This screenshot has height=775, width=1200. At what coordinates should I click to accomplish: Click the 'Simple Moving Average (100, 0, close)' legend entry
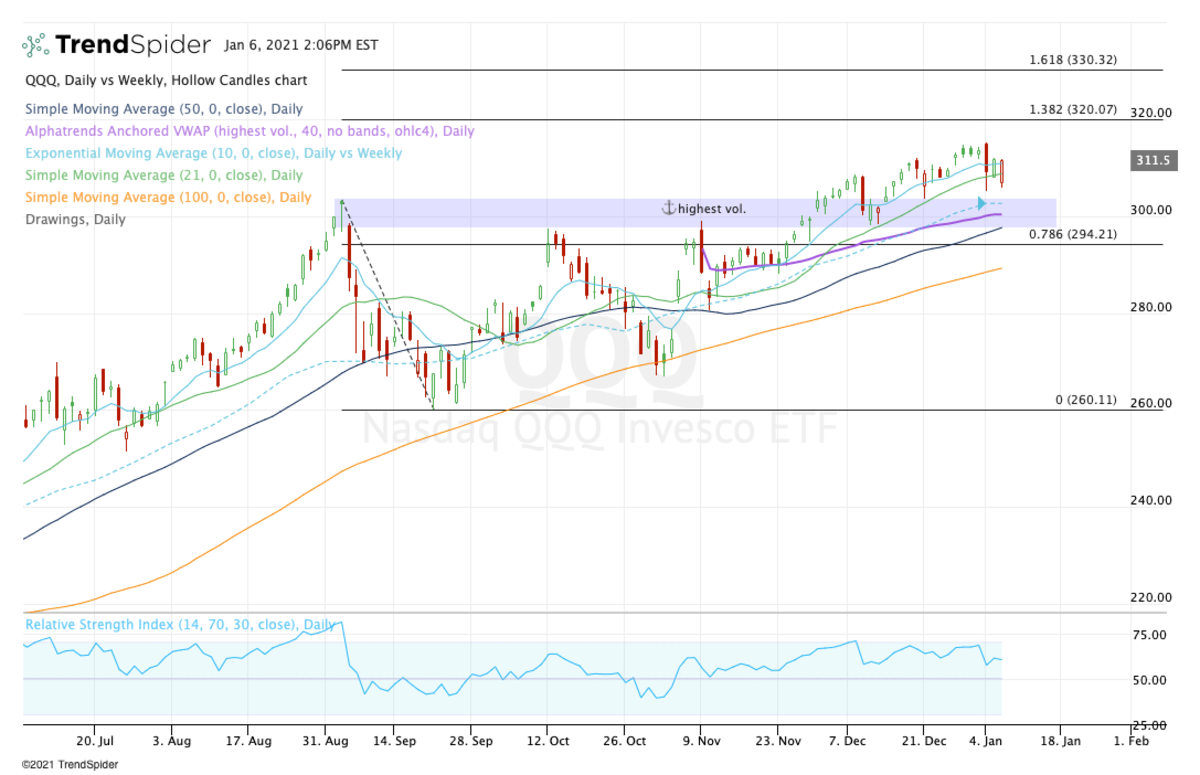[x=168, y=197]
